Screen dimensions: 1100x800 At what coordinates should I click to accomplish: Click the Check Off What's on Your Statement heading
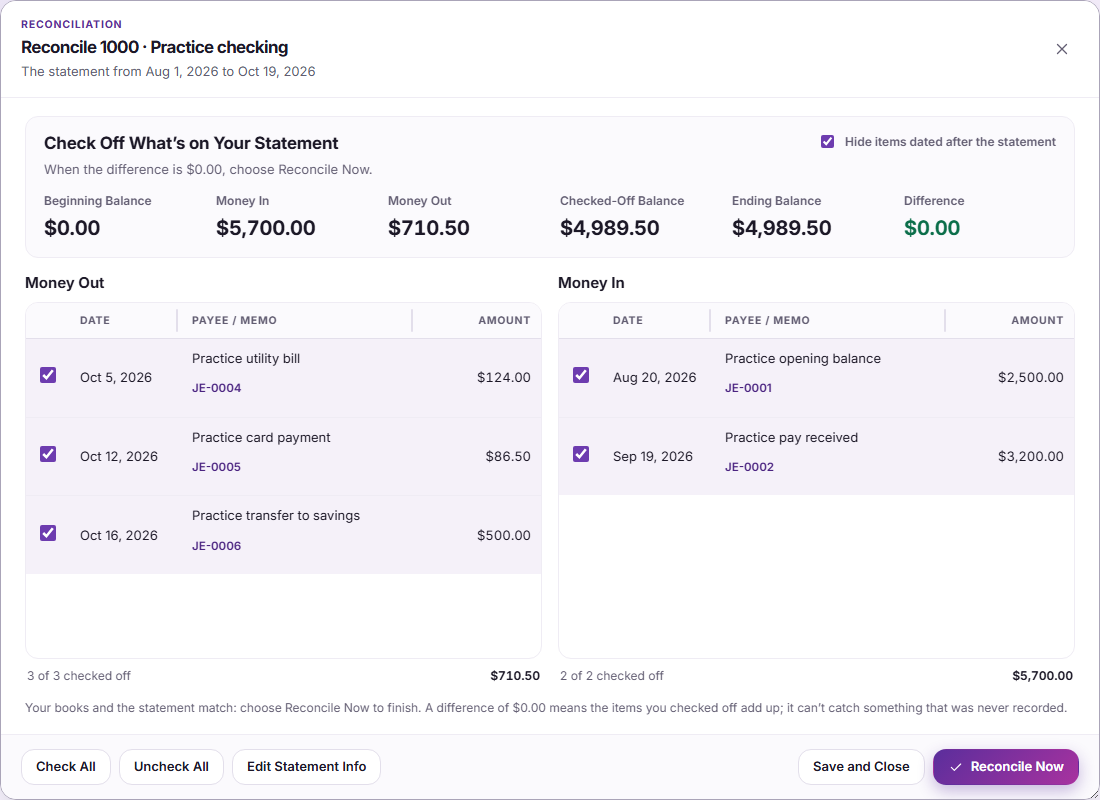pyautogui.click(x=191, y=143)
